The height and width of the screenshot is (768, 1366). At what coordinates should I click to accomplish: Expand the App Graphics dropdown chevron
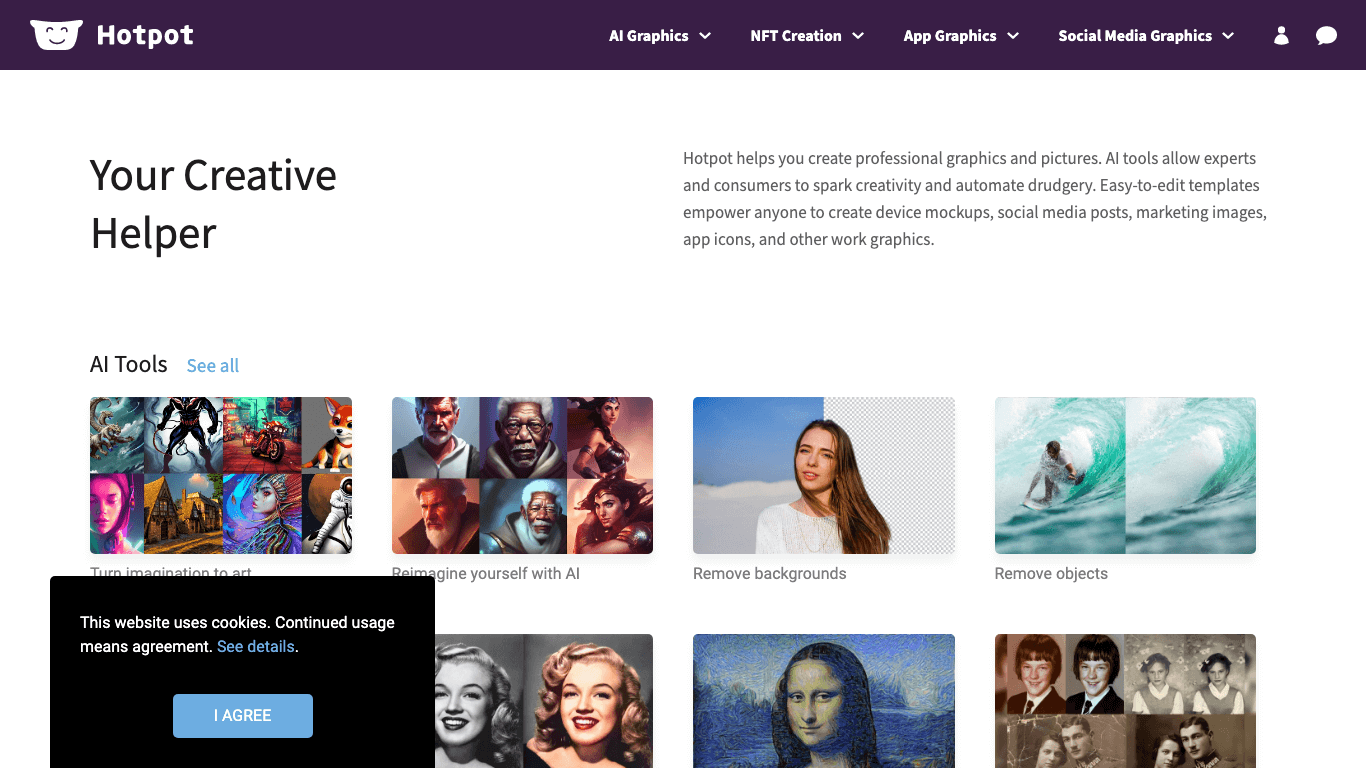[x=1013, y=36]
